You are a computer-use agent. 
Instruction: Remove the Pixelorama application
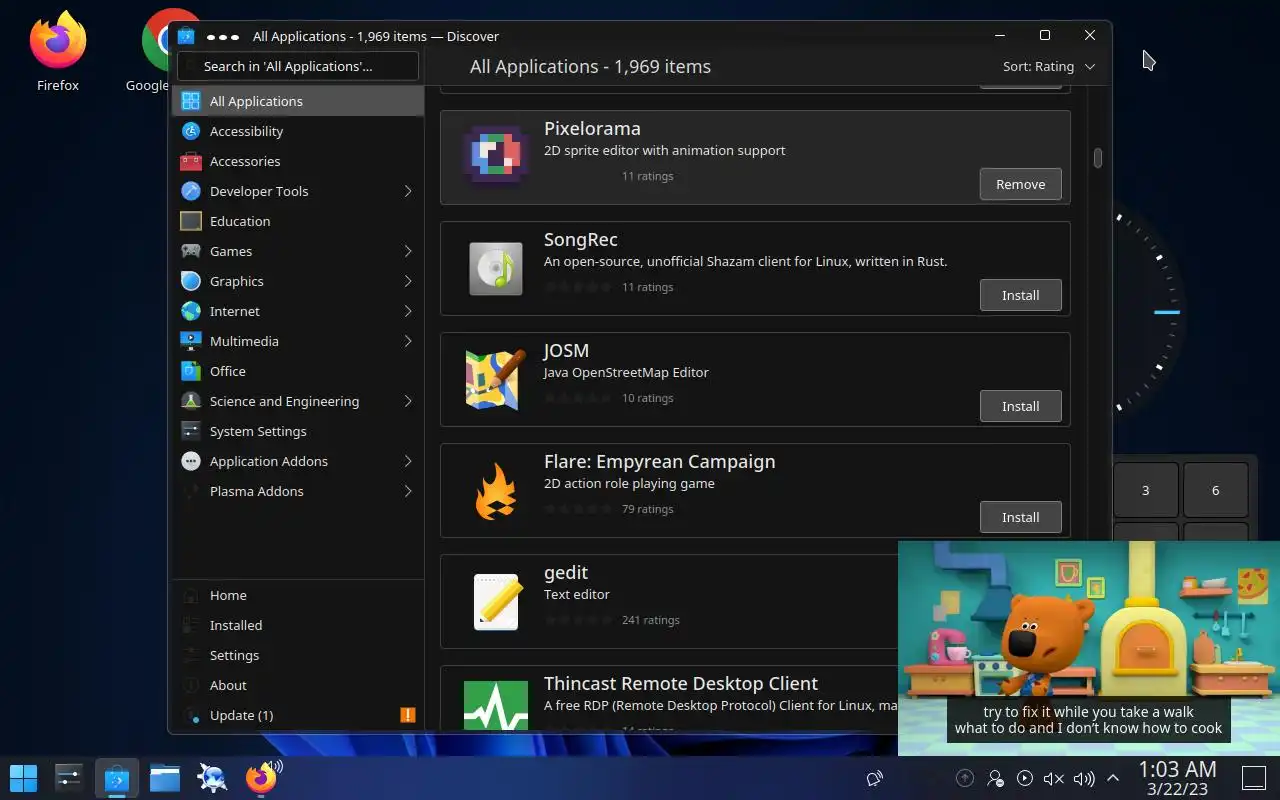coord(1020,184)
